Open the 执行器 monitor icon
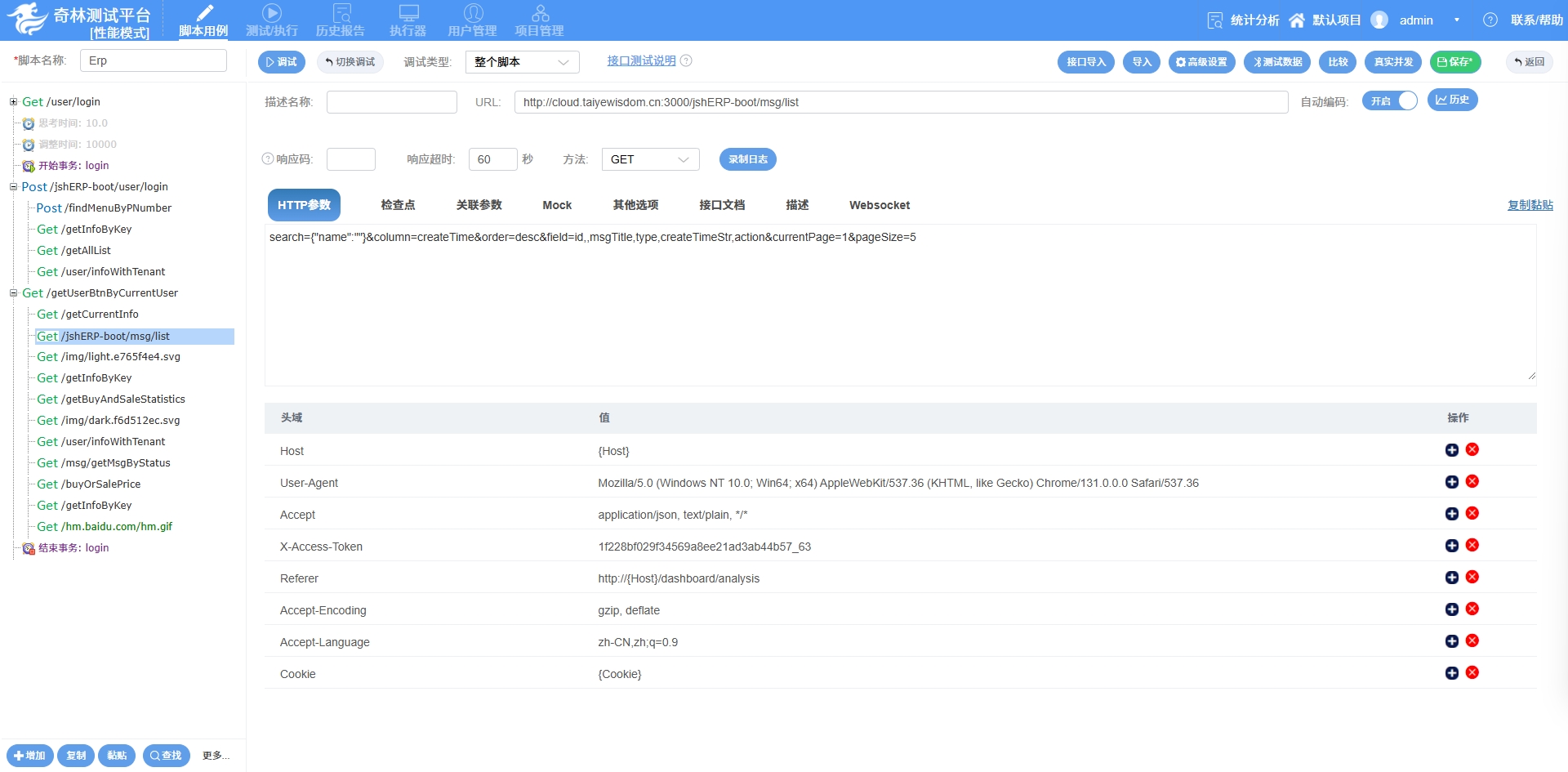The image size is (1568, 772). coord(408,14)
